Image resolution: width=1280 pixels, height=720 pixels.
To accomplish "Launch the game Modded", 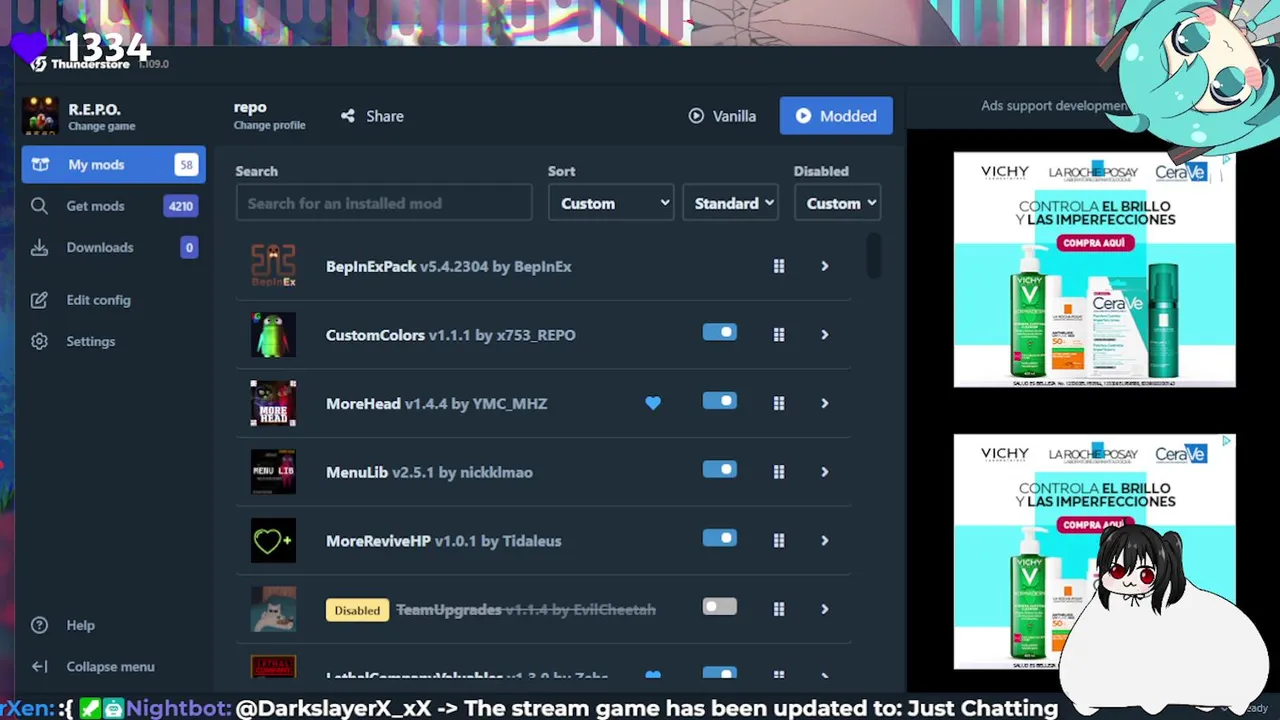I will [x=836, y=116].
